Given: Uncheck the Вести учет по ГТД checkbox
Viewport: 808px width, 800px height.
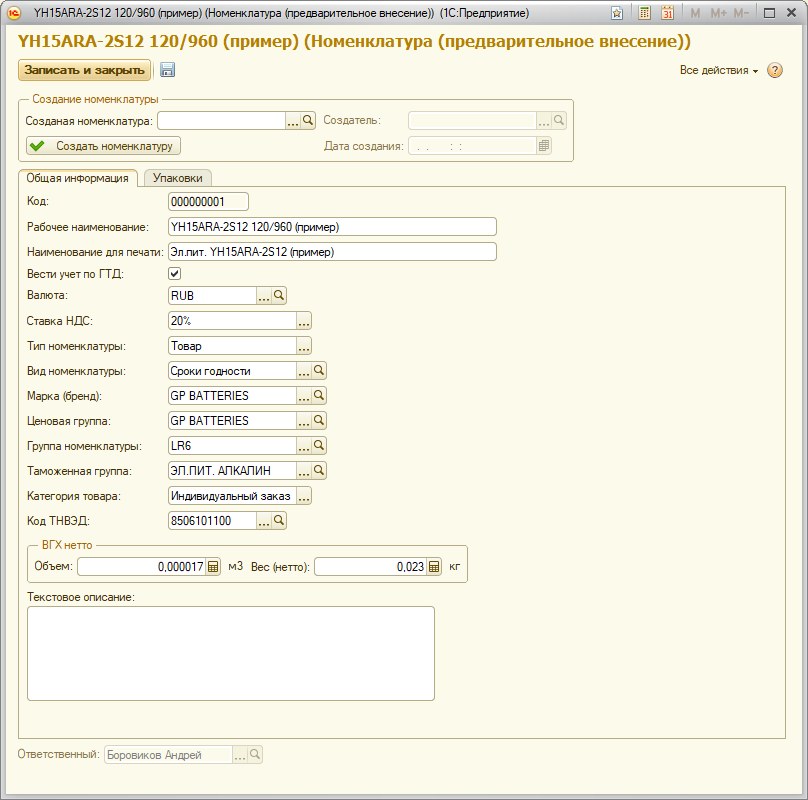Looking at the screenshot, I should [x=175, y=273].
